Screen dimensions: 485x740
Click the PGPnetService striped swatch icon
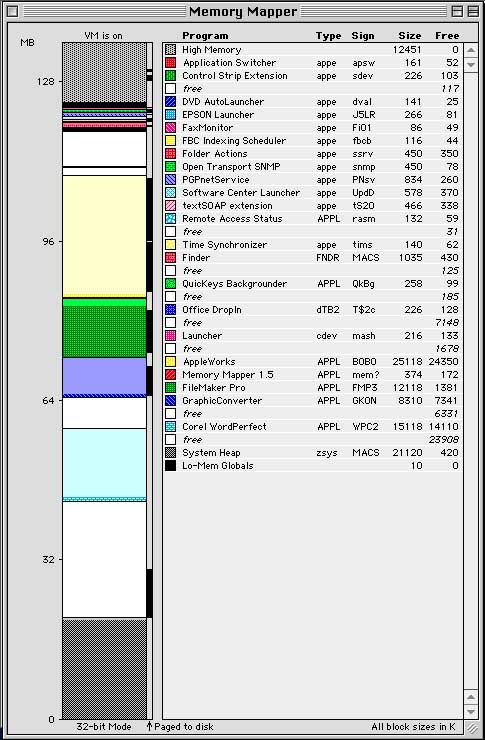[170, 179]
